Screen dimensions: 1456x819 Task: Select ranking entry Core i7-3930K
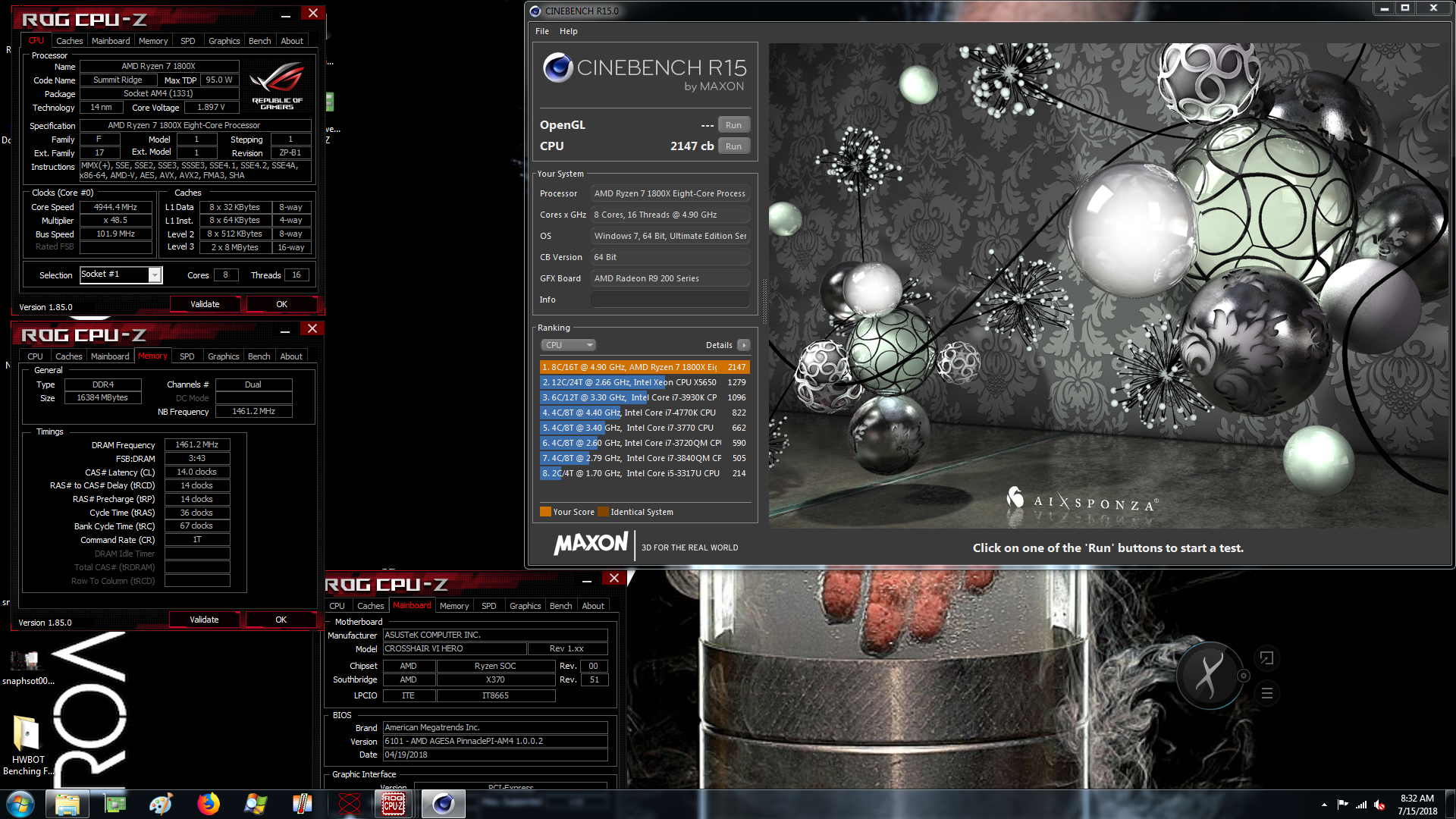click(645, 397)
